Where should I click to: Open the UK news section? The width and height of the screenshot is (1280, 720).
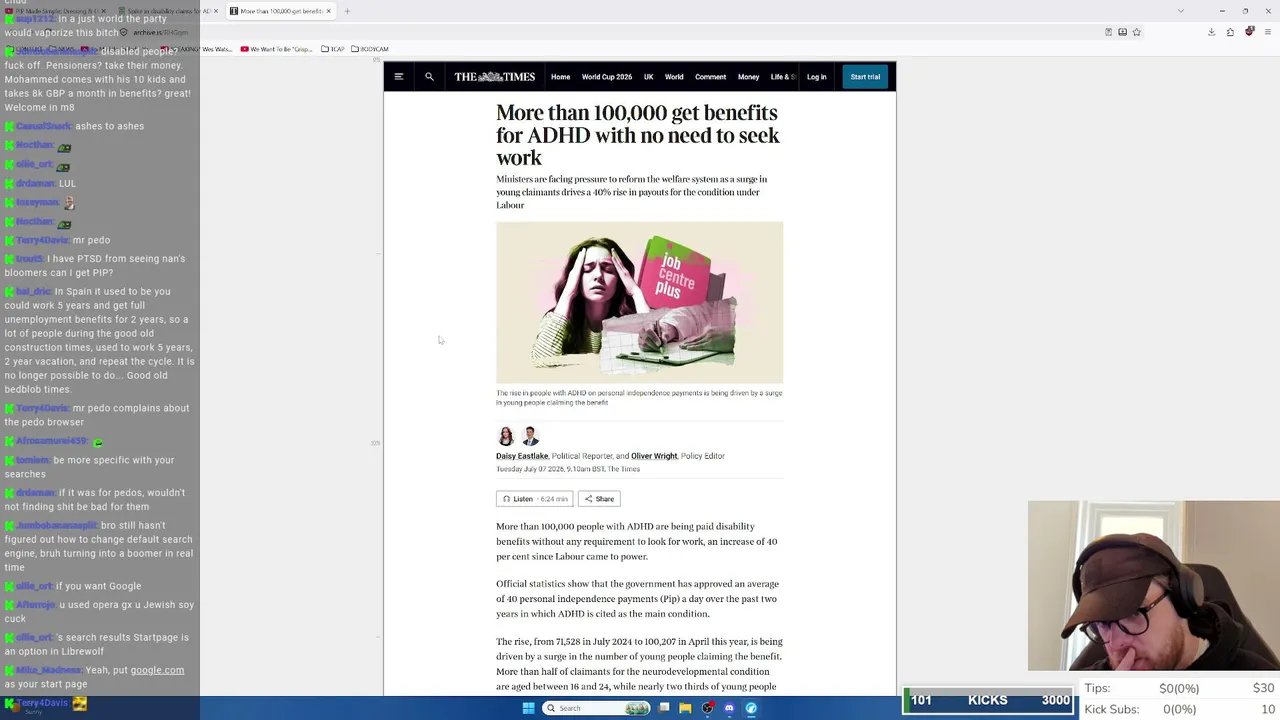(x=648, y=77)
